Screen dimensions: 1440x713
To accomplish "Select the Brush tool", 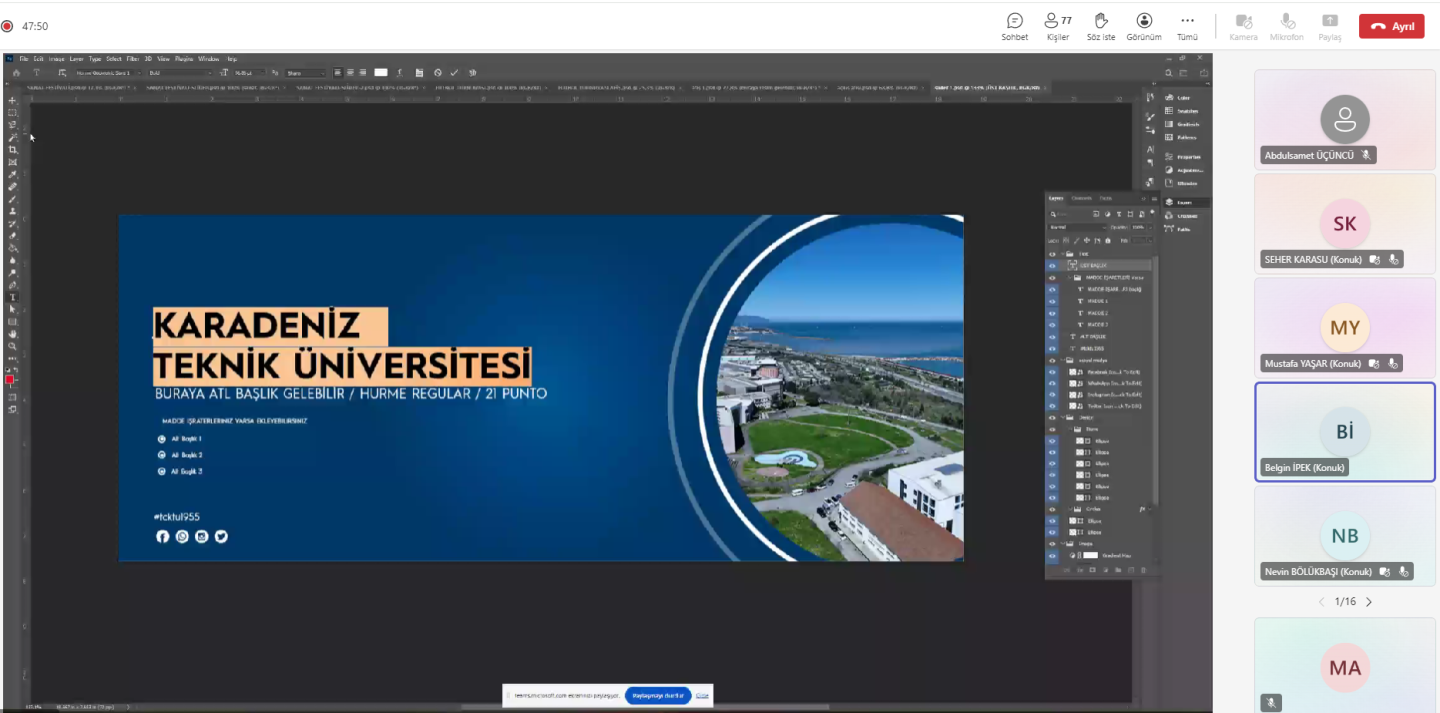I will [12, 199].
